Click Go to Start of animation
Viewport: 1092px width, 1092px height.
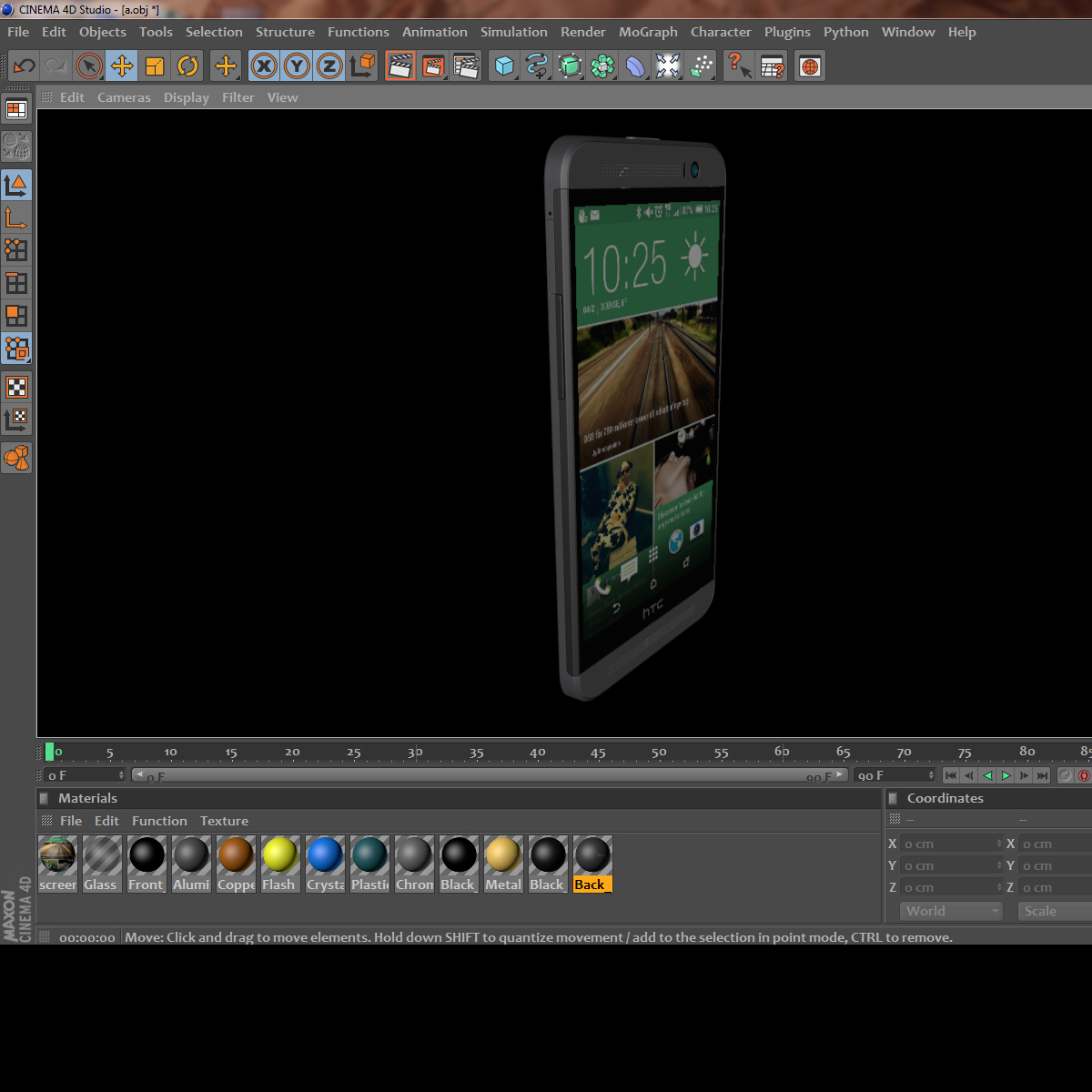point(952,775)
